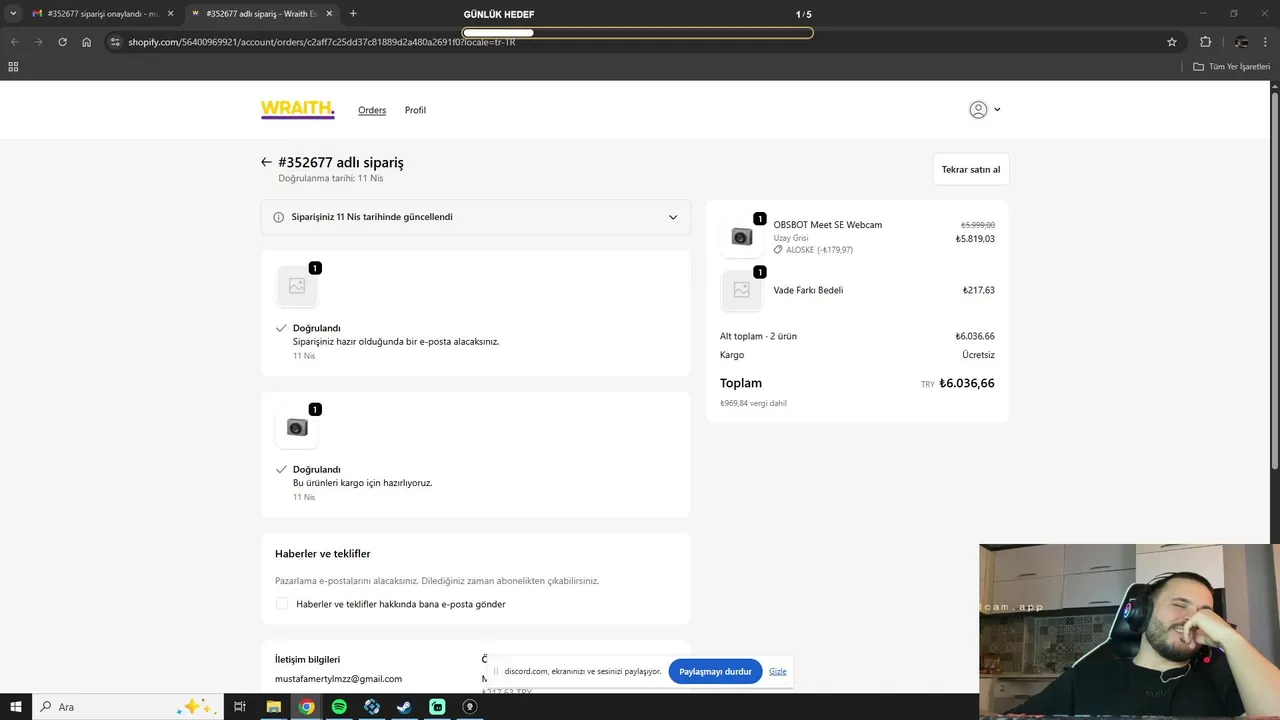
Task: Click the placeholder thumbnail in the first shipment card
Action: 297,286
